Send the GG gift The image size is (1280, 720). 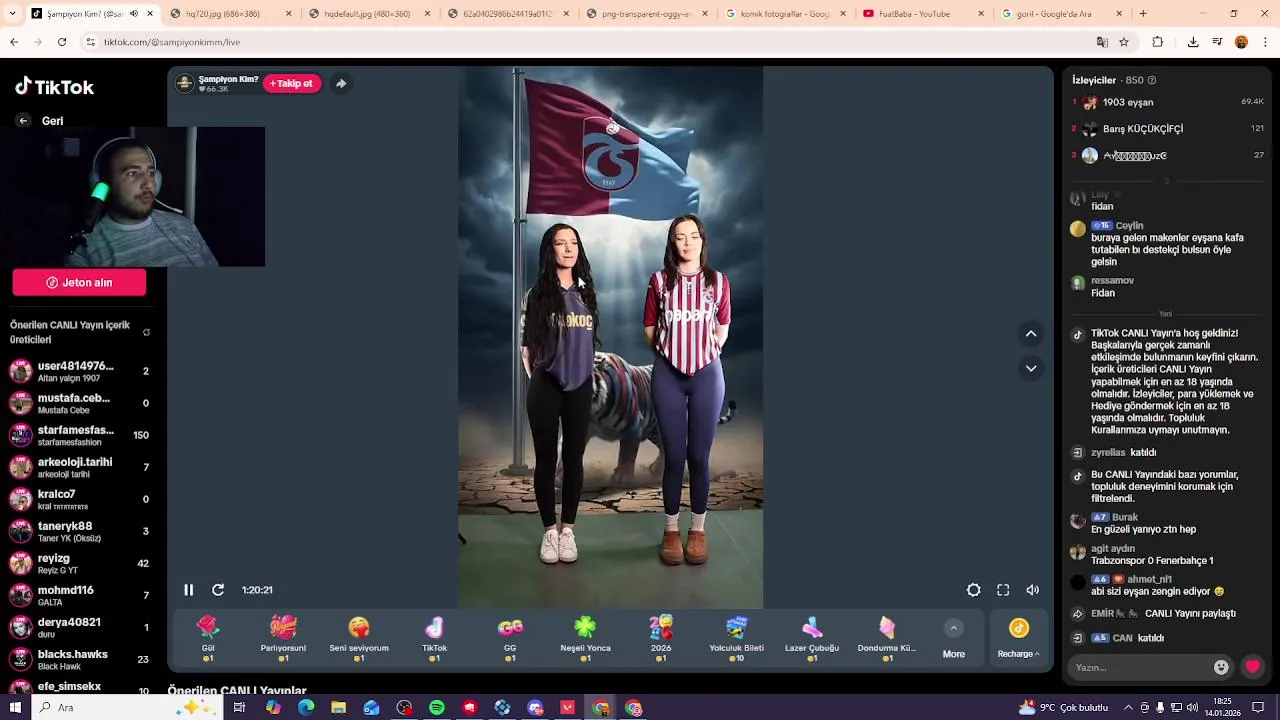[x=510, y=637]
